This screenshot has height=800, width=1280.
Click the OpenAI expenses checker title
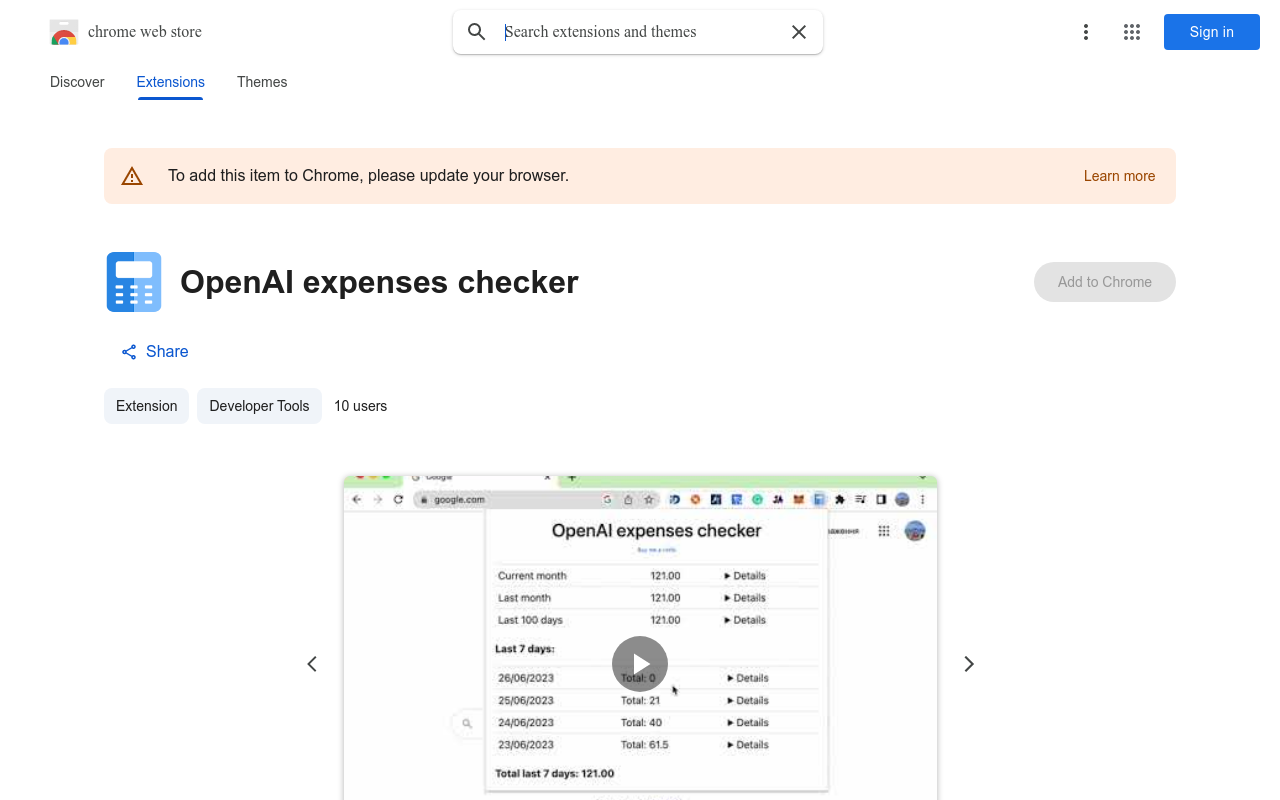(379, 282)
